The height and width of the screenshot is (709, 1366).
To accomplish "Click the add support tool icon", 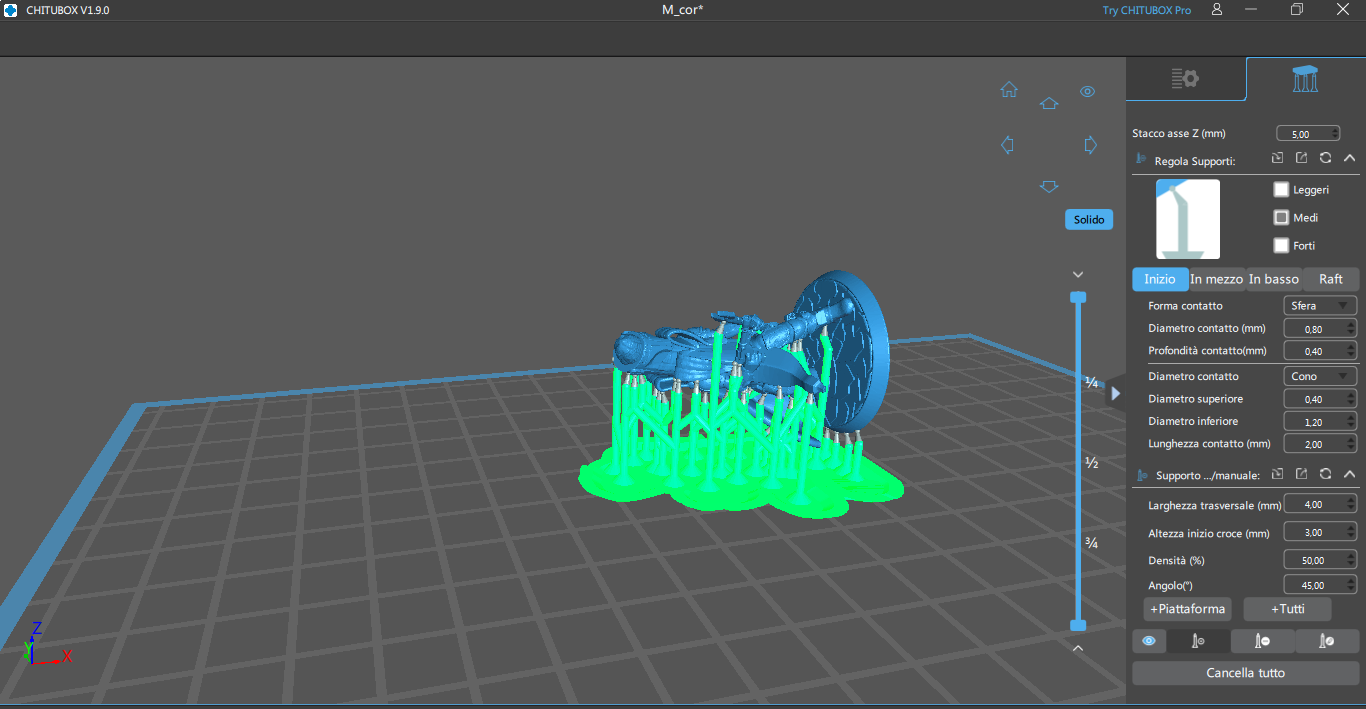I will point(1198,641).
